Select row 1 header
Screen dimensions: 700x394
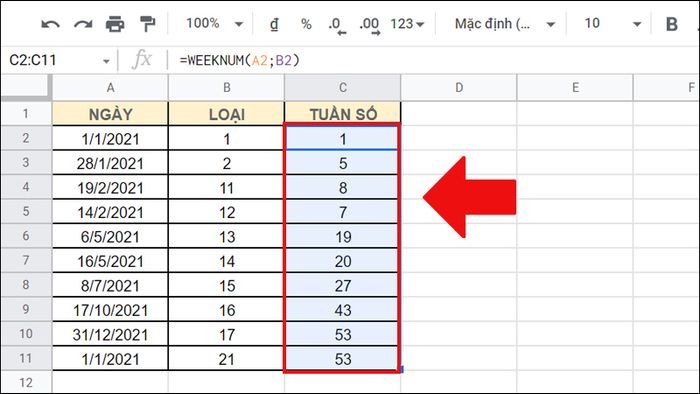coord(26,113)
